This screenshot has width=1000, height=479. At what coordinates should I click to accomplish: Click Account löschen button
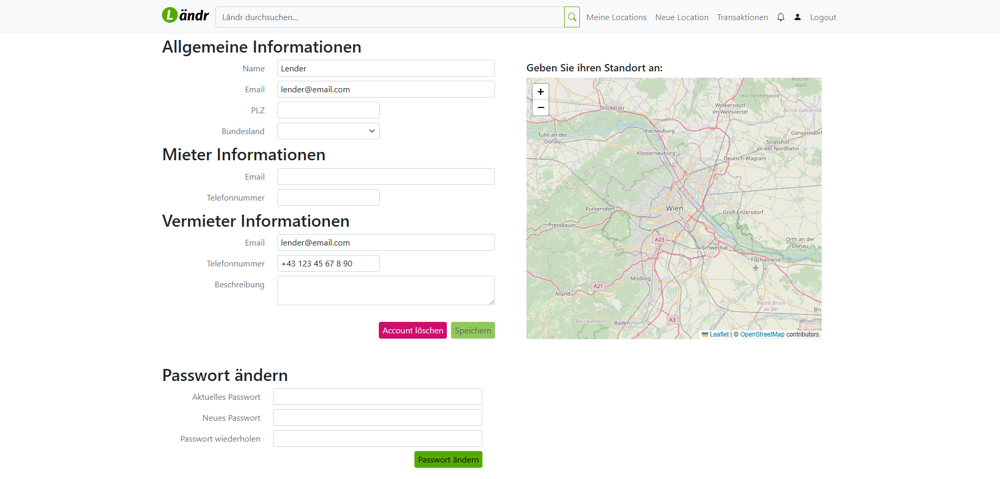click(413, 330)
